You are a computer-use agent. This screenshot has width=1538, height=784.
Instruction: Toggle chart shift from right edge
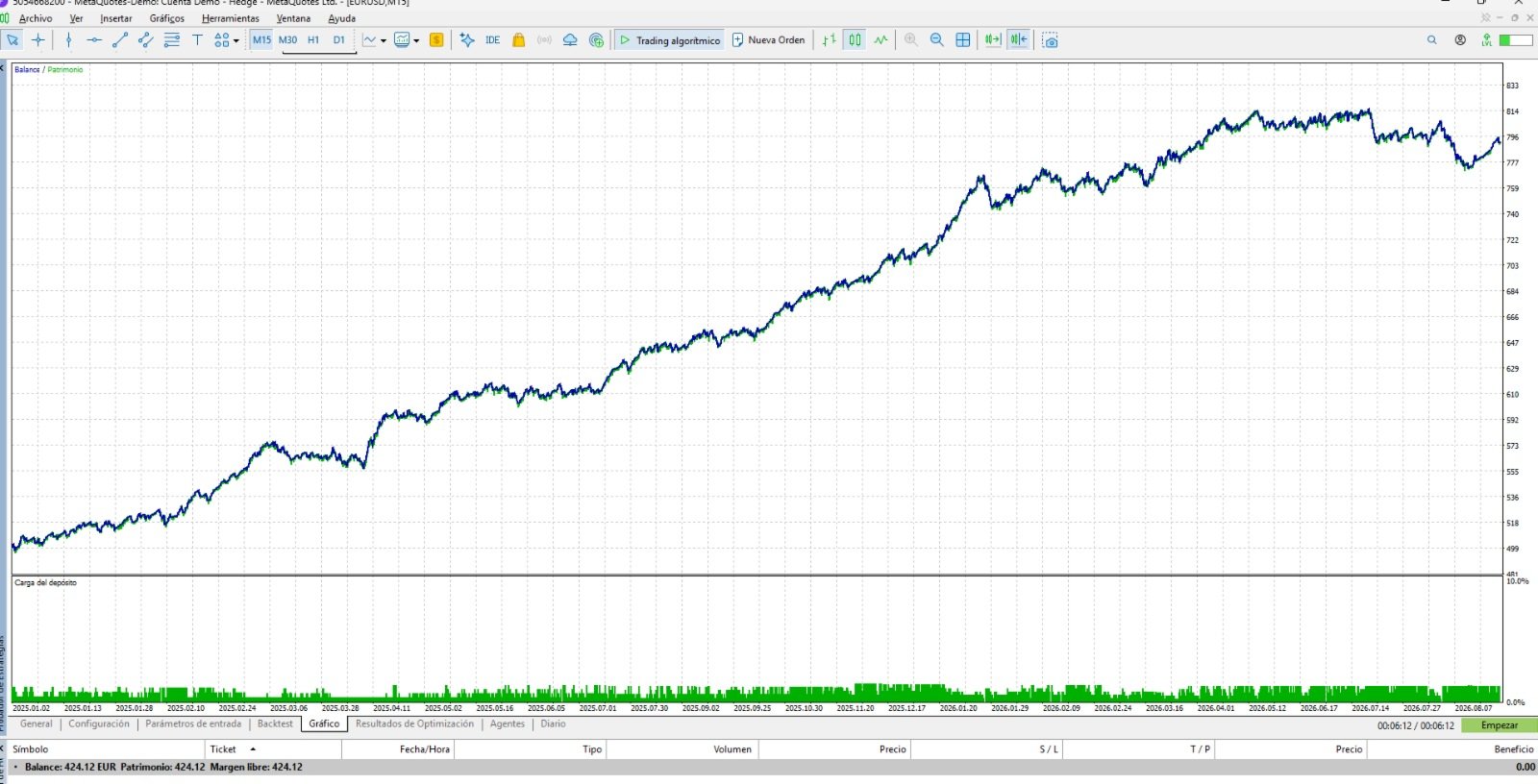pyautogui.click(x=1019, y=40)
